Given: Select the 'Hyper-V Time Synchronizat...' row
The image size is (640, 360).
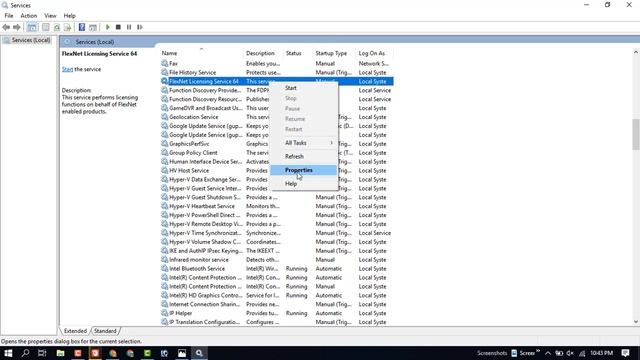Looking at the screenshot, I should click(276, 233).
